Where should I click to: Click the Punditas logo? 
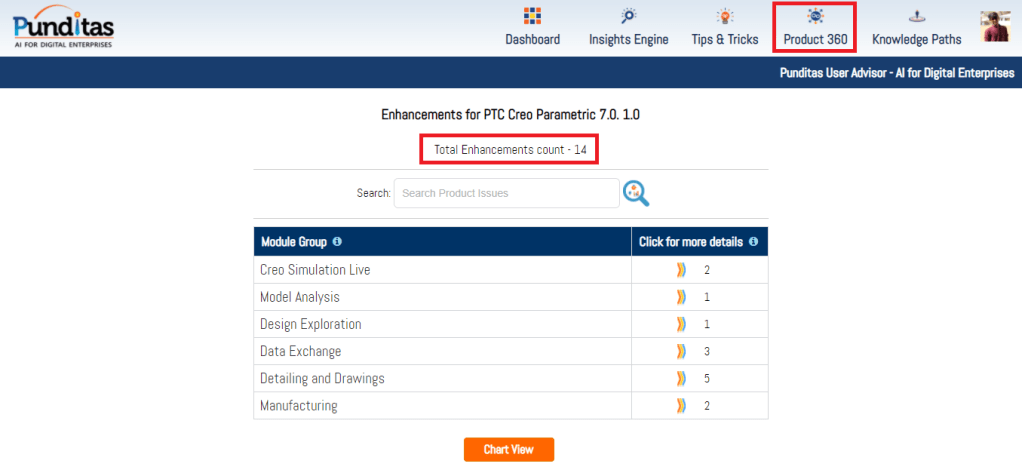point(64,27)
